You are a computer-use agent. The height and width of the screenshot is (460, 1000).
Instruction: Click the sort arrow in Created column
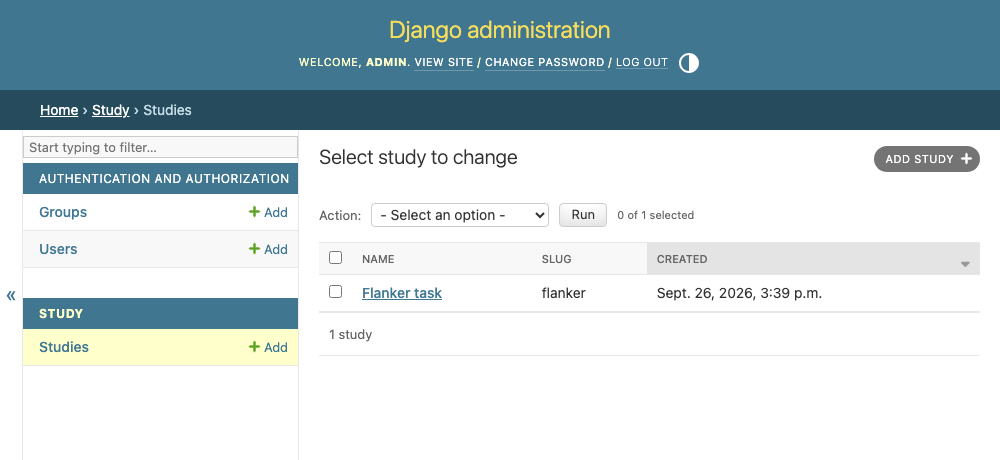[x=965, y=264]
